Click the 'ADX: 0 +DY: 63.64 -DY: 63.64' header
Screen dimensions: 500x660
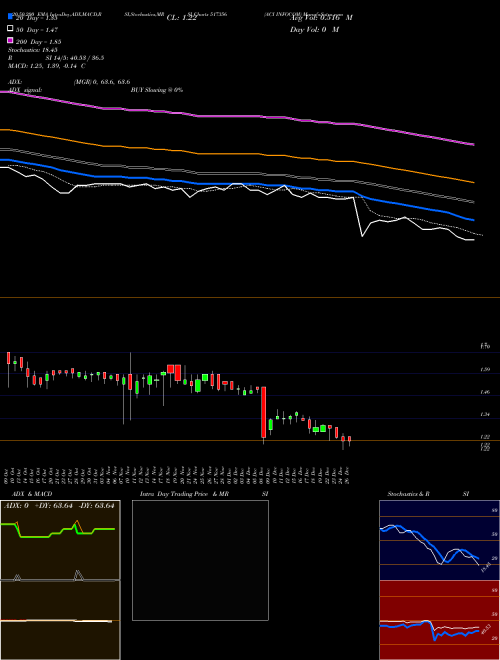click(59, 506)
